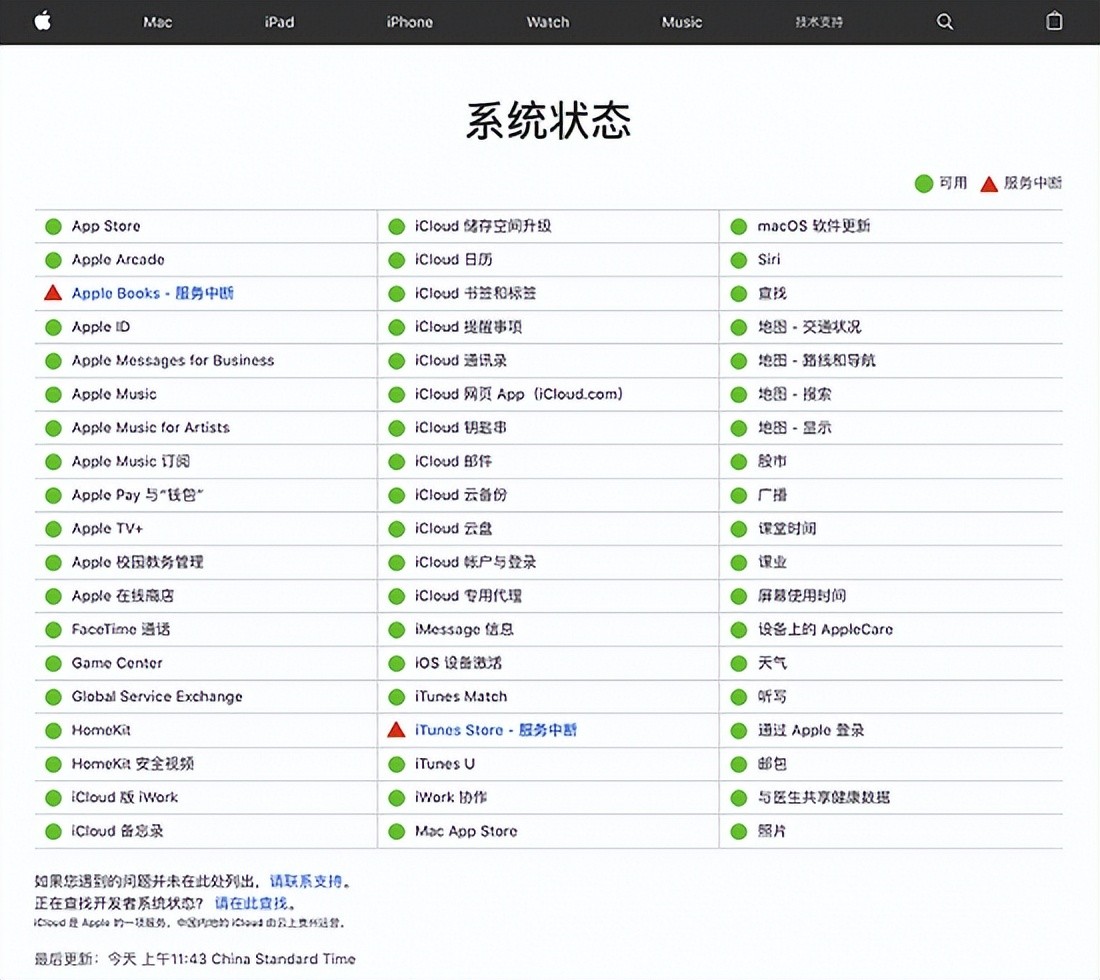Click green dot next to iCloud 日历
This screenshot has height=980, width=1100.
pos(396,260)
